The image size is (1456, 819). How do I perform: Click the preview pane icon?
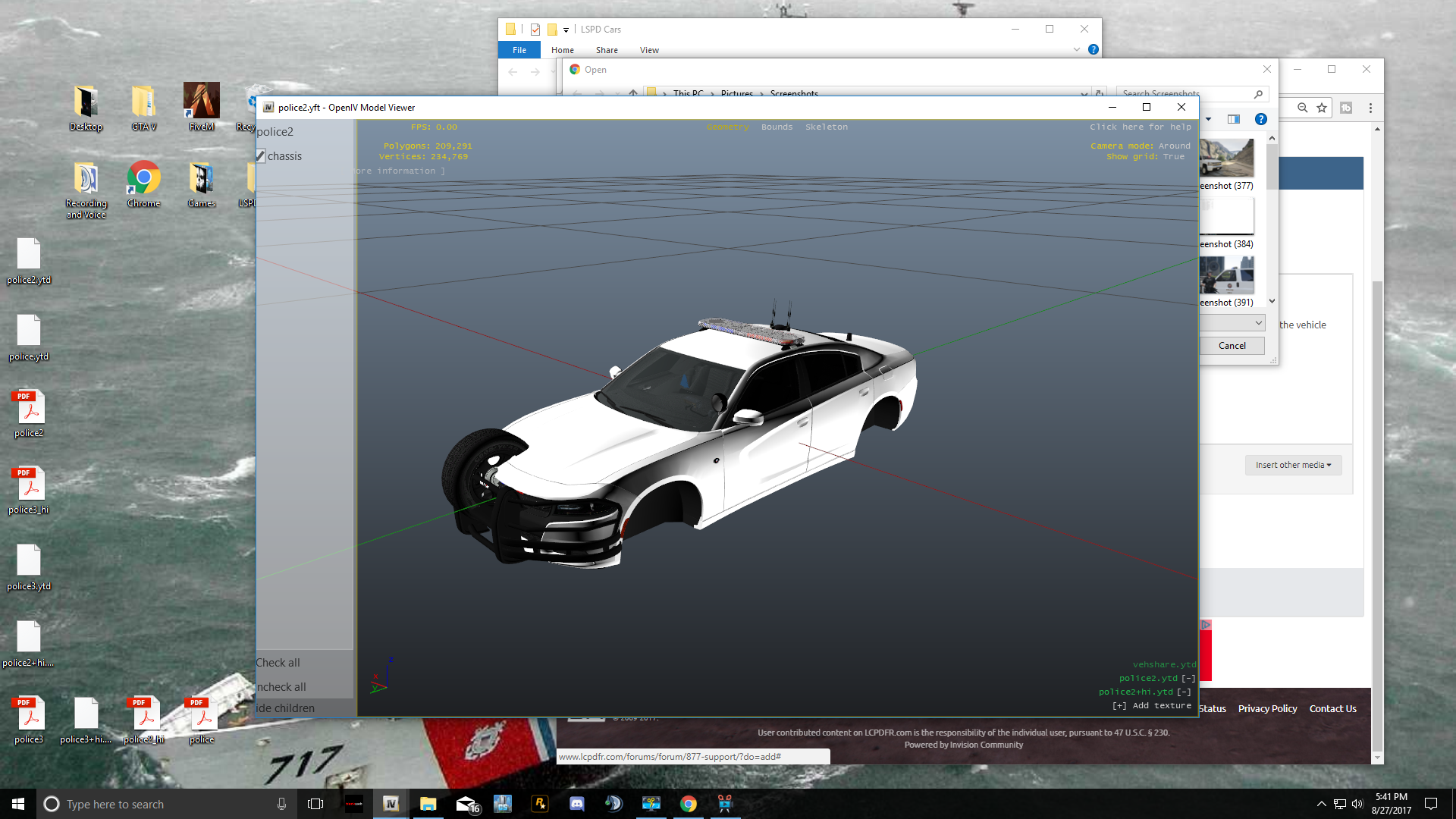pyautogui.click(x=1234, y=119)
